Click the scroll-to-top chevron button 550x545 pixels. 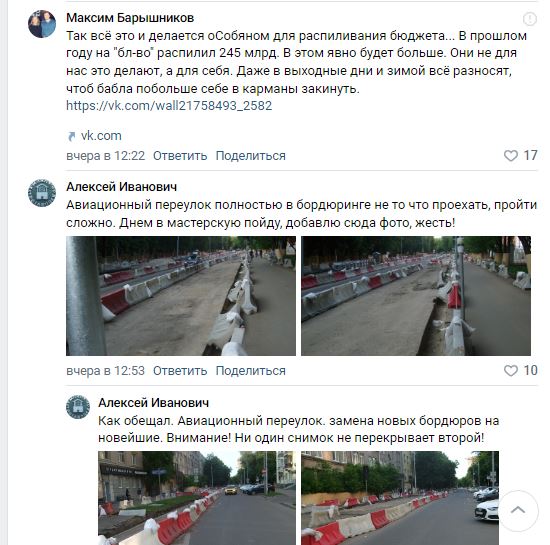(x=518, y=510)
